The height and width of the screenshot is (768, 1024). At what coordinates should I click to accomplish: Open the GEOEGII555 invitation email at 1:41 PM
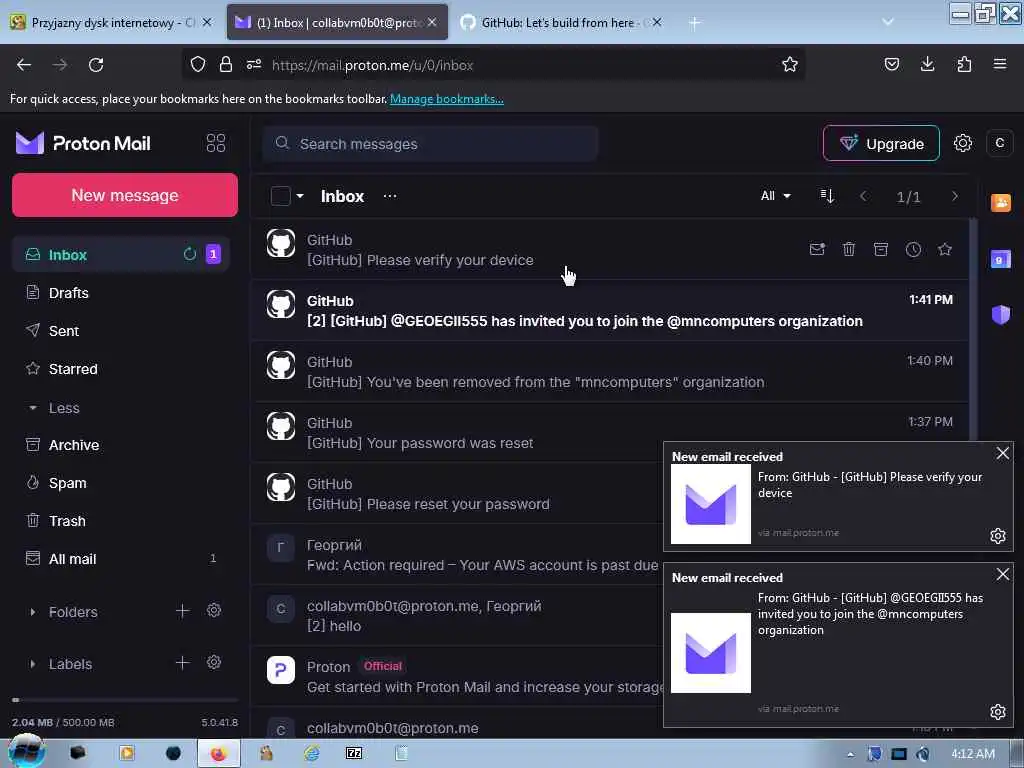610,311
